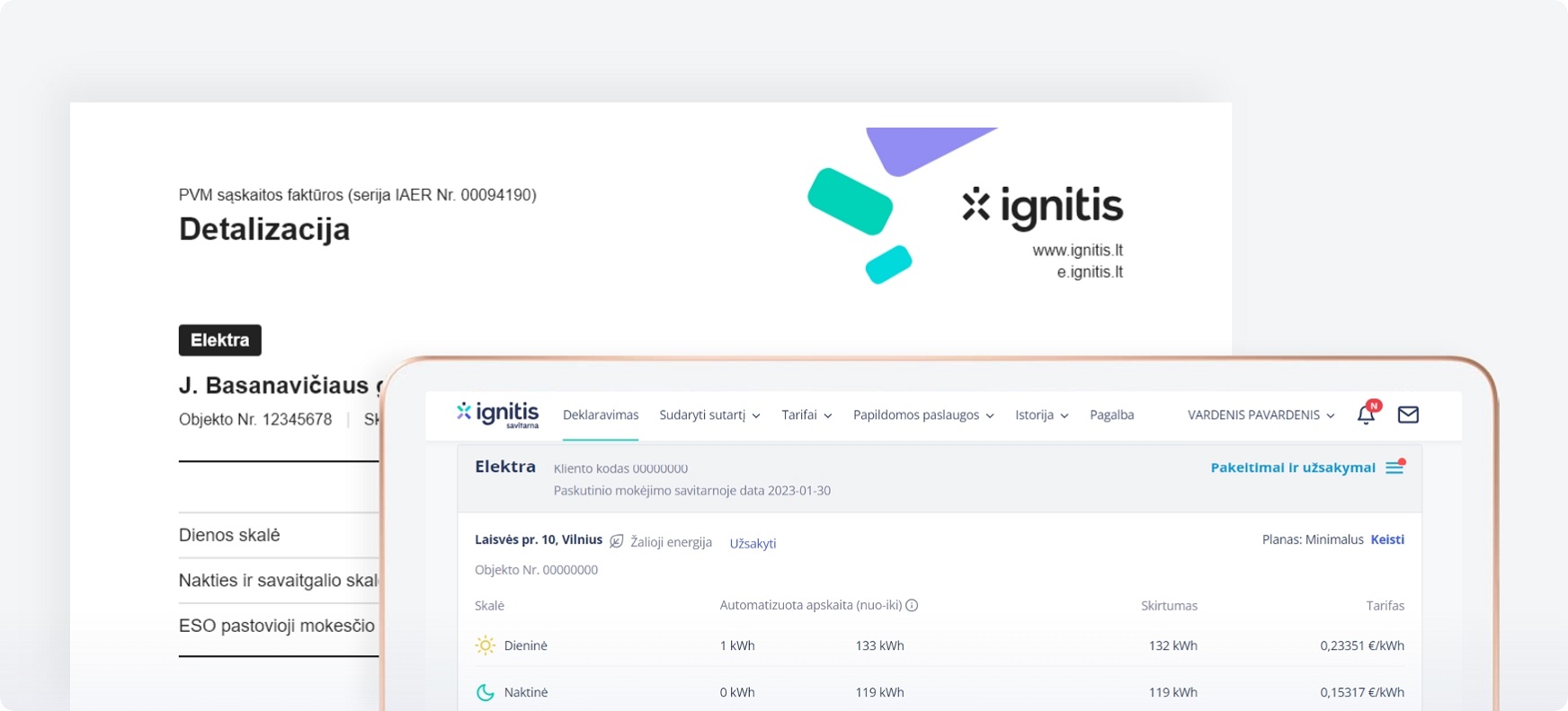Open the VARDENIS PAVARDENIS user menu

1261,415
